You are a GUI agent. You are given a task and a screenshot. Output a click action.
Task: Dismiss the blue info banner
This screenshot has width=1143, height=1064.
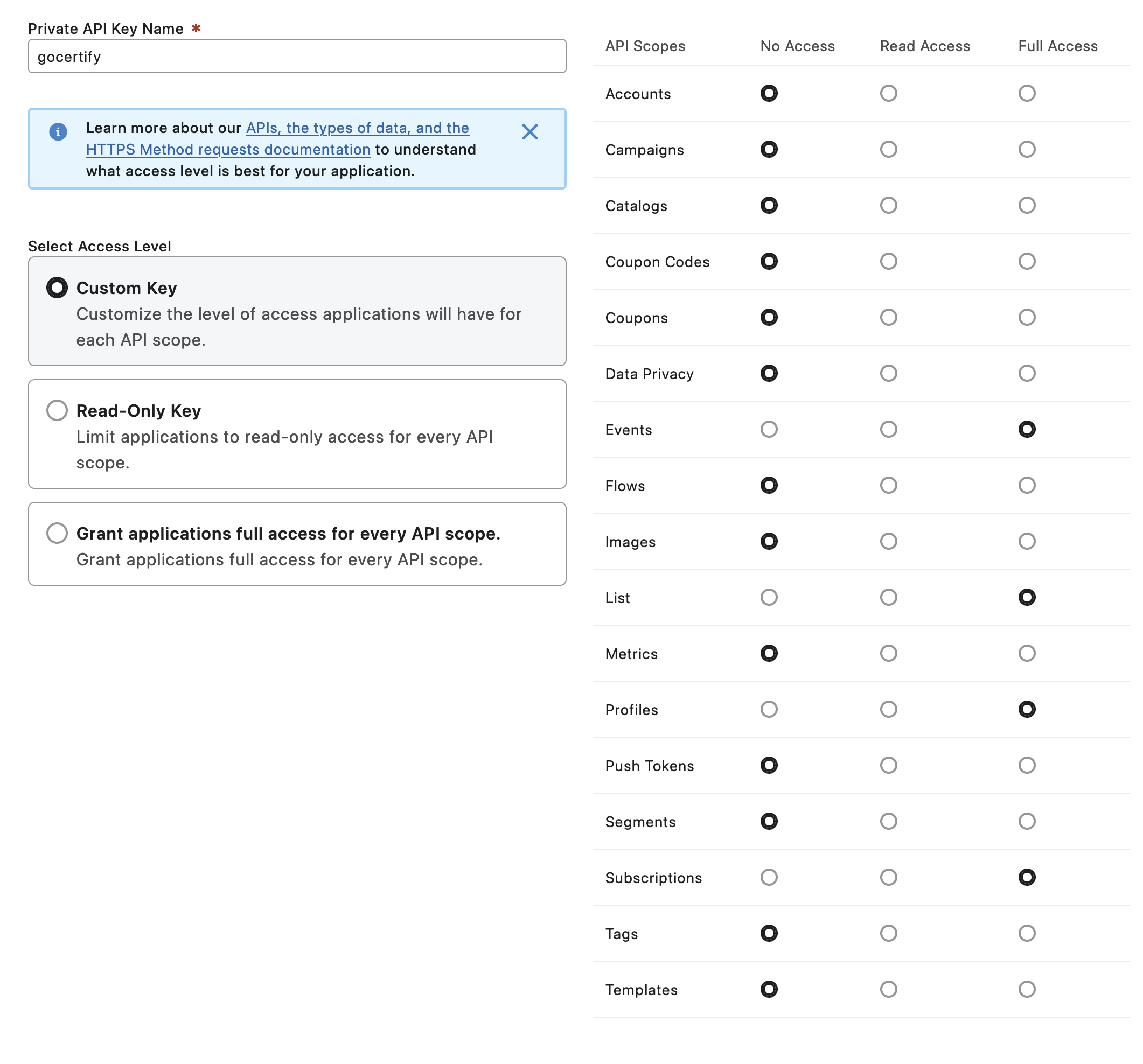coord(529,131)
